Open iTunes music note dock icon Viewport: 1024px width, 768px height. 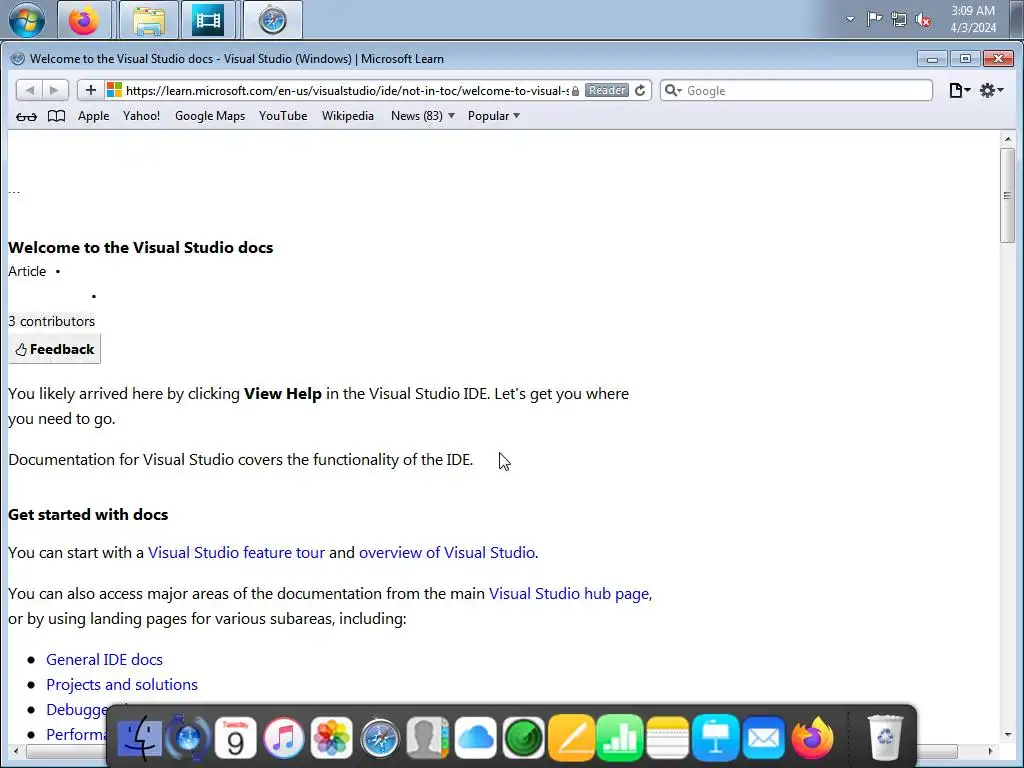(x=283, y=738)
